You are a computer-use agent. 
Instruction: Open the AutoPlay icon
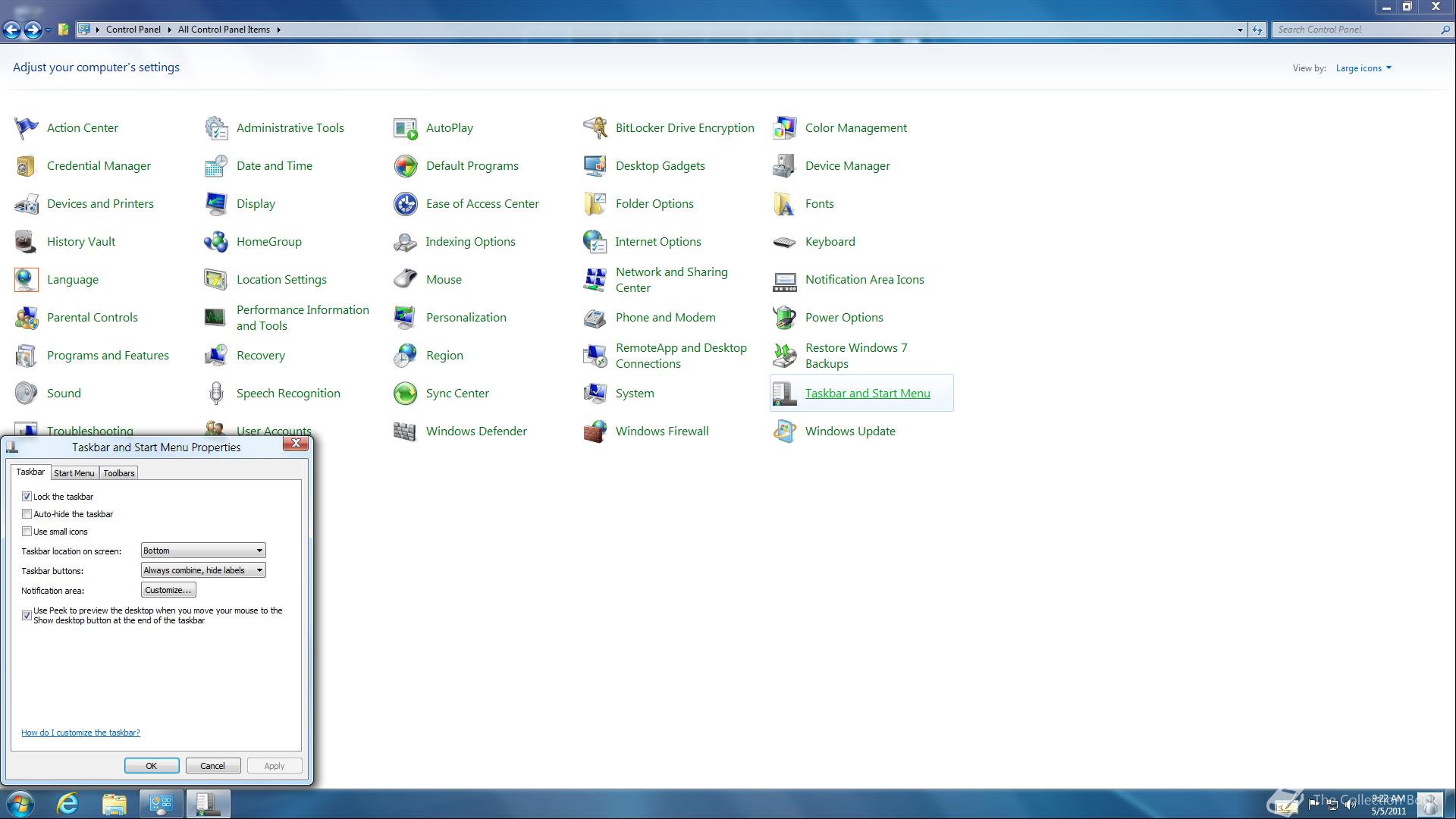(405, 128)
